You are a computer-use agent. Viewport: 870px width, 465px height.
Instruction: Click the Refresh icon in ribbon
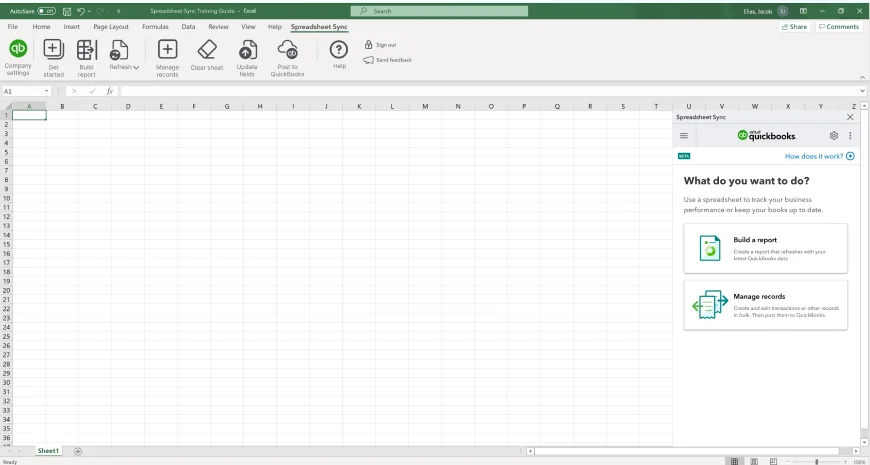119,49
